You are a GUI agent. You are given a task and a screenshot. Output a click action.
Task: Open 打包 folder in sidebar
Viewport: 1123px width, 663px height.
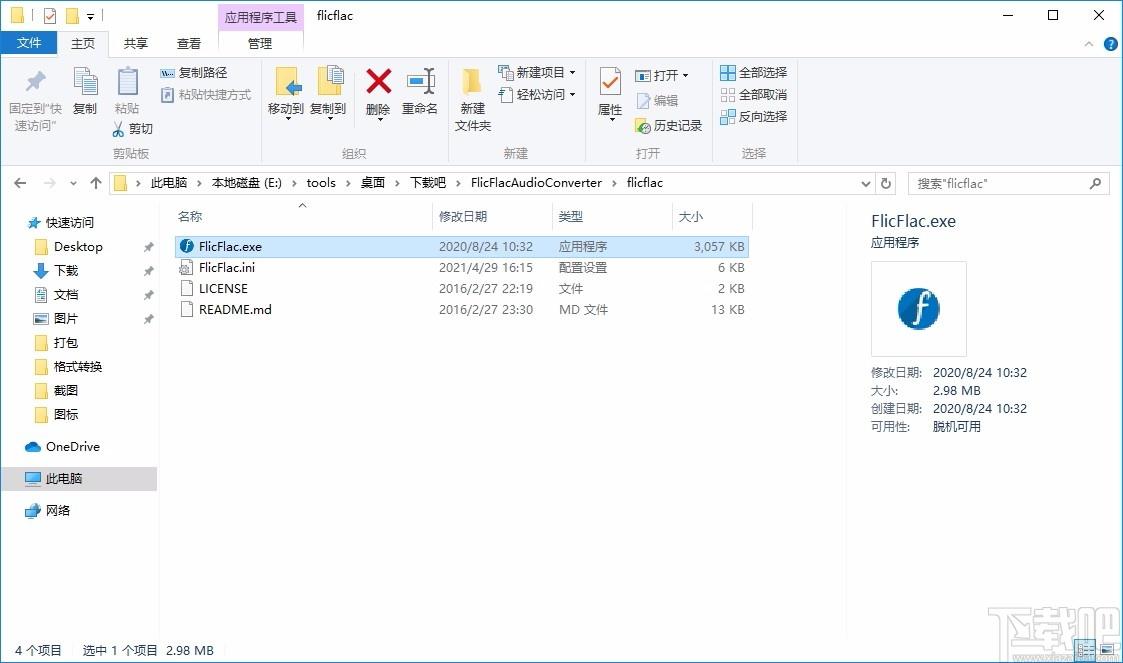tap(66, 342)
